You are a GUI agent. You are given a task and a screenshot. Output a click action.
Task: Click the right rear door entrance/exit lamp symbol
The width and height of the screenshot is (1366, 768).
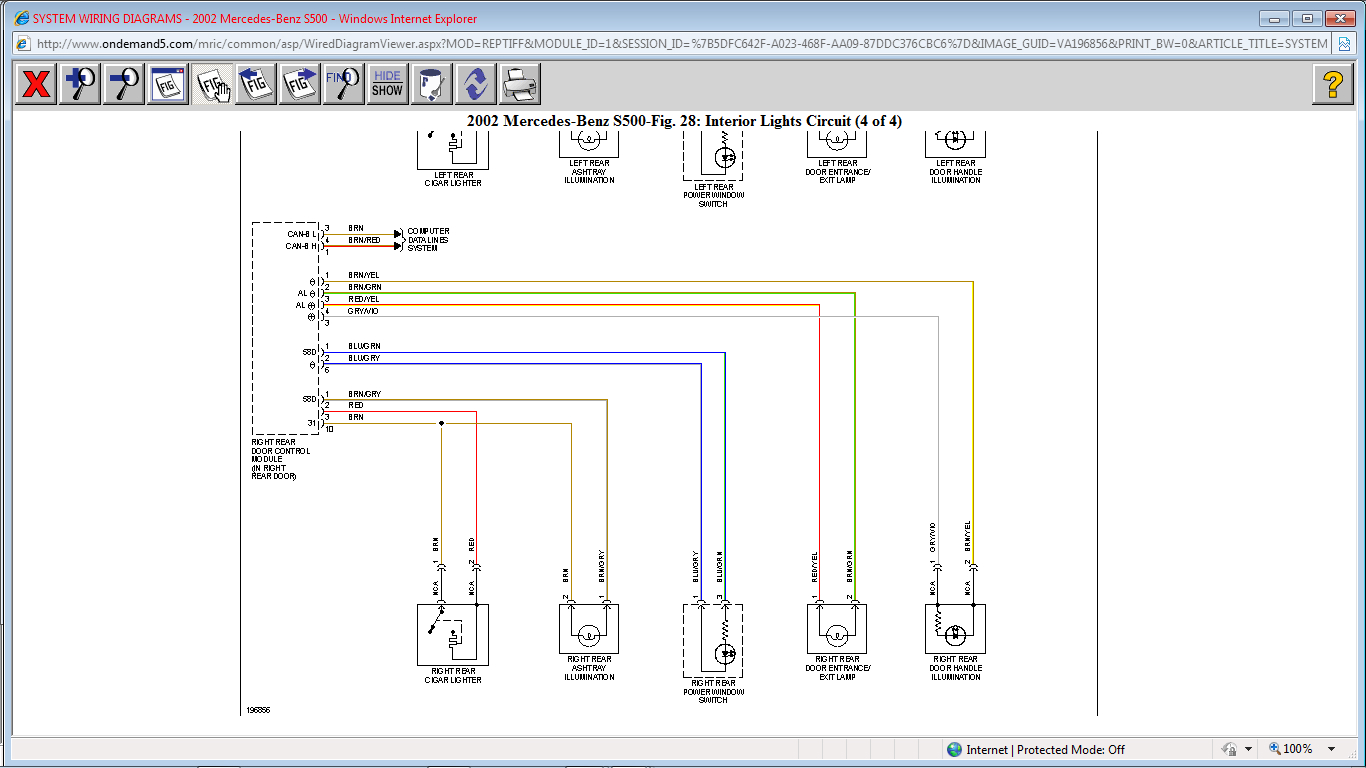click(837, 629)
